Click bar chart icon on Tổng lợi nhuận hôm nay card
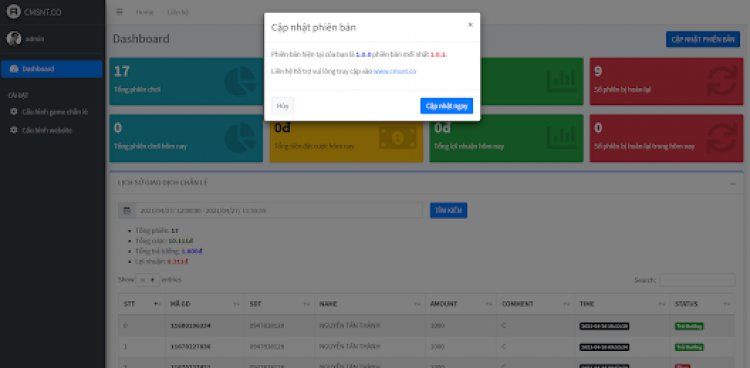The width and height of the screenshot is (750, 368). [x=562, y=137]
